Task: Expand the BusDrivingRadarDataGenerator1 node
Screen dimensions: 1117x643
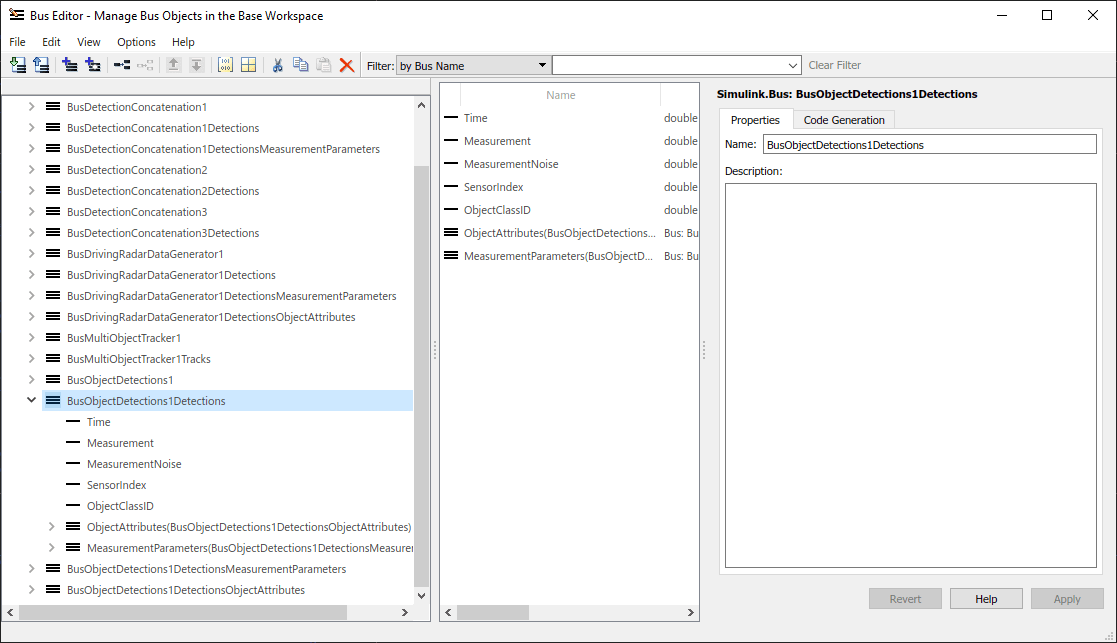Action: pos(31,253)
